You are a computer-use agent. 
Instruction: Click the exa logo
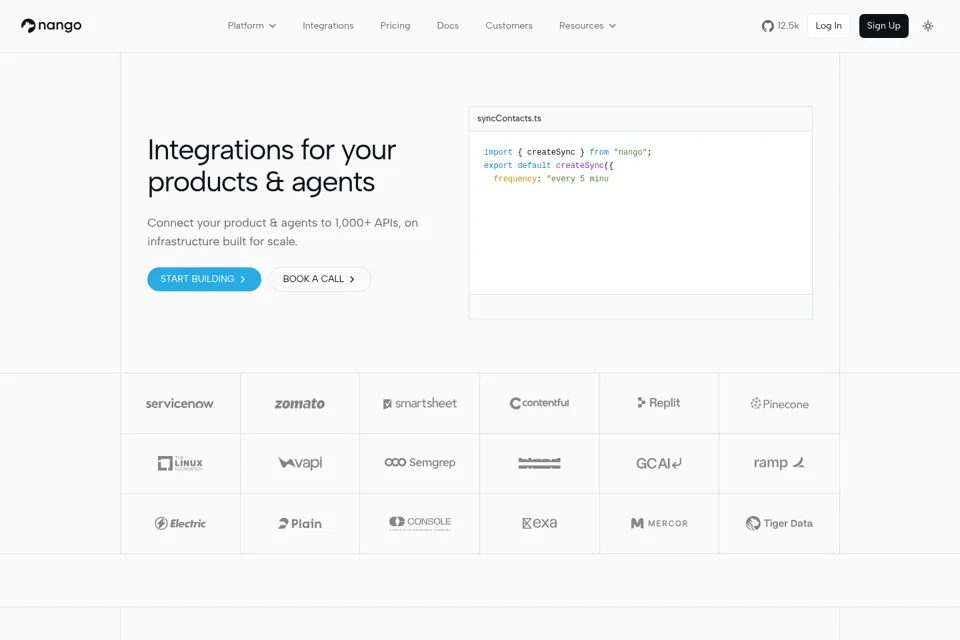tap(539, 523)
